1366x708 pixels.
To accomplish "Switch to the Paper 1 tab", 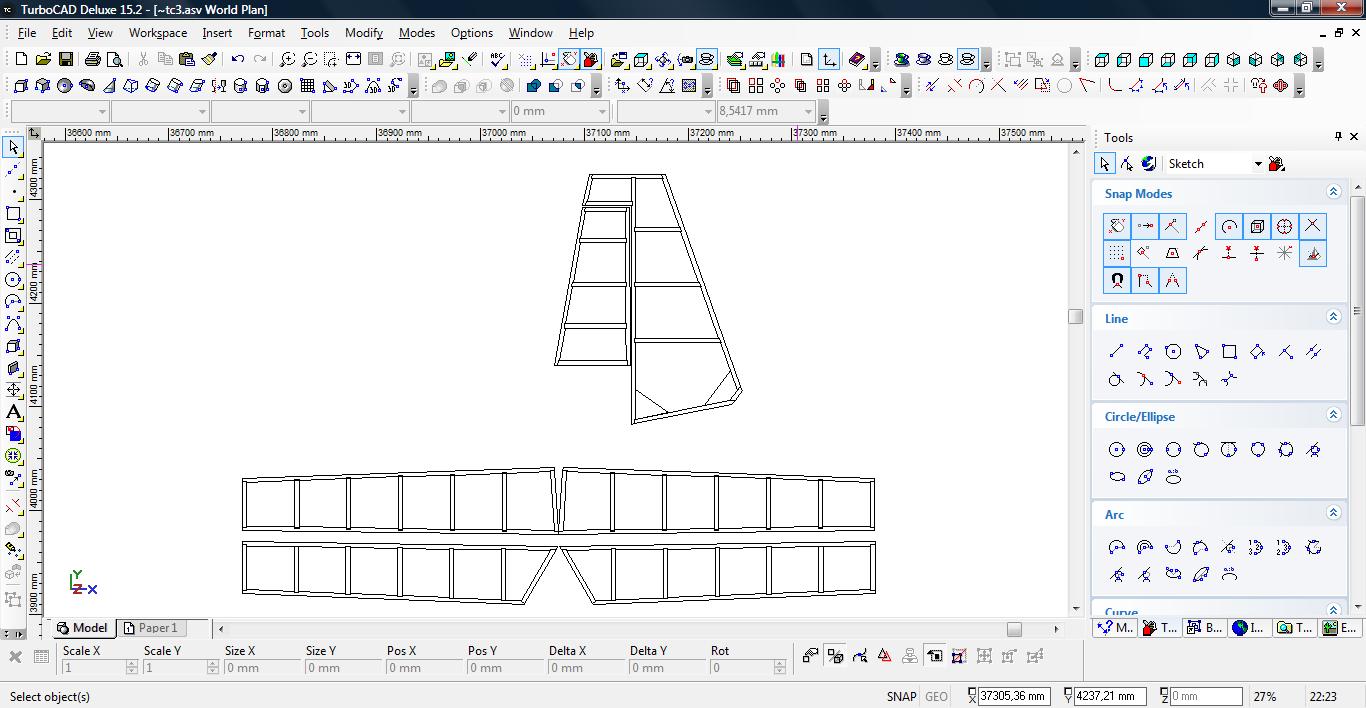I will [x=150, y=628].
